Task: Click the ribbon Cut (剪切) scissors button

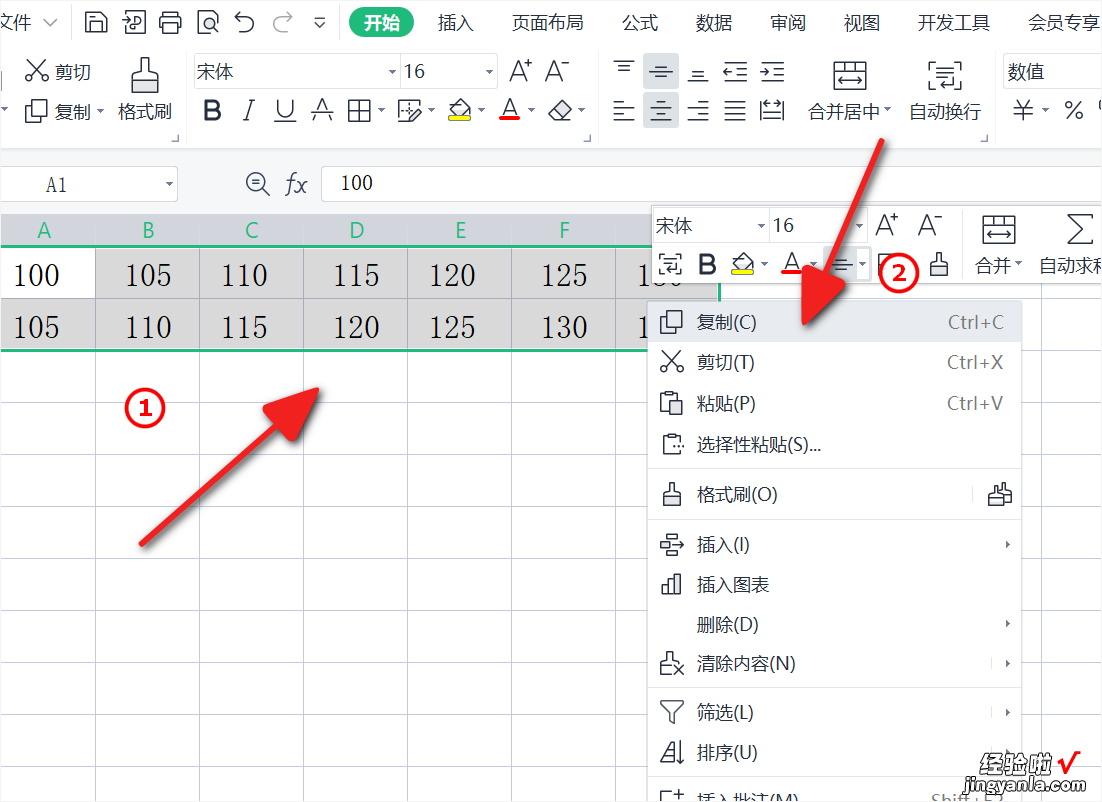Action: (57, 71)
